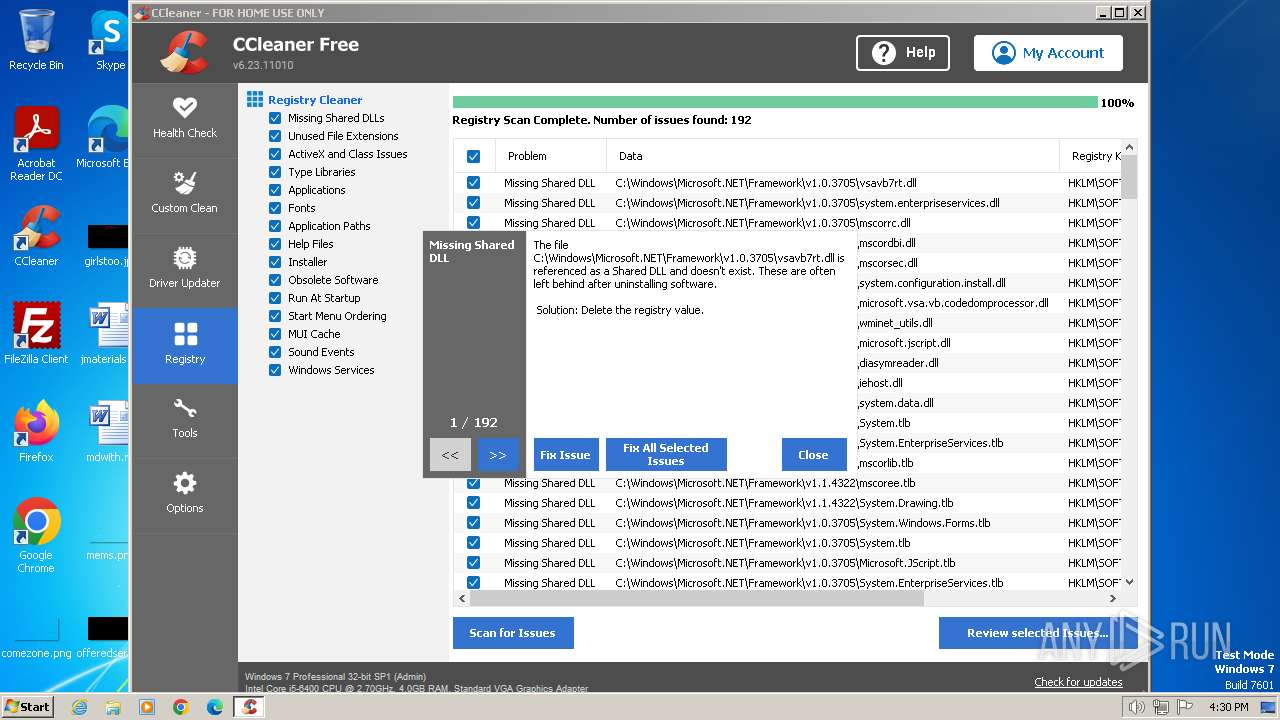The height and width of the screenshot is (720, 1280).
Task: Toggle MUI Cache checkbox
Action: pyautogui.click(x=275, y=334)
